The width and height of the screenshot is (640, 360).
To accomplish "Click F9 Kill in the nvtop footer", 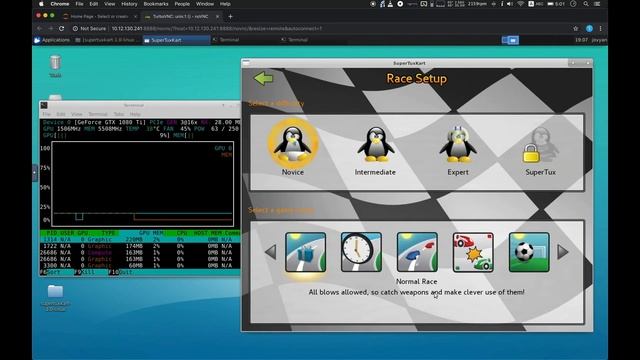I will click(85, 272).
